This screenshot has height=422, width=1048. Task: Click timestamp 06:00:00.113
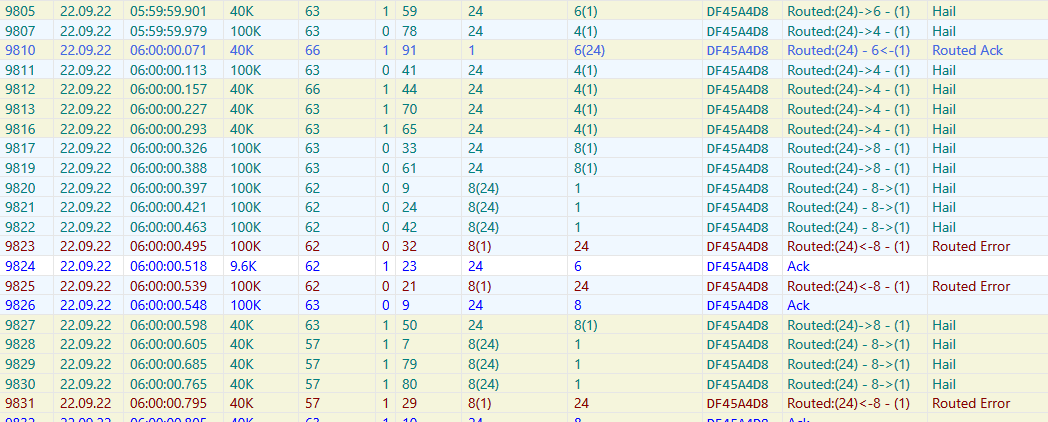168,70
